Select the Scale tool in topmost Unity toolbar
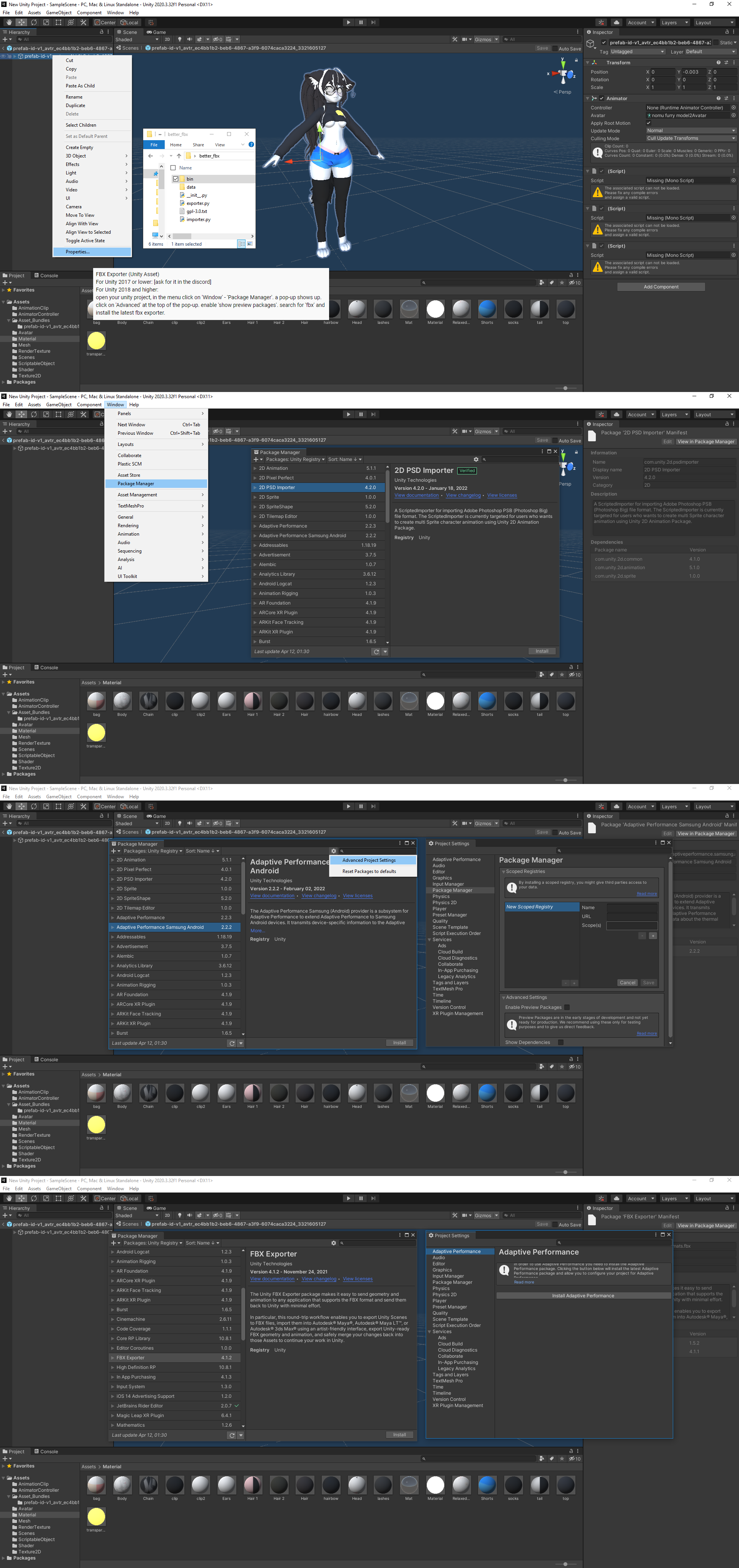The height and width of the screenshot is (1568, 739). [46, 22]
